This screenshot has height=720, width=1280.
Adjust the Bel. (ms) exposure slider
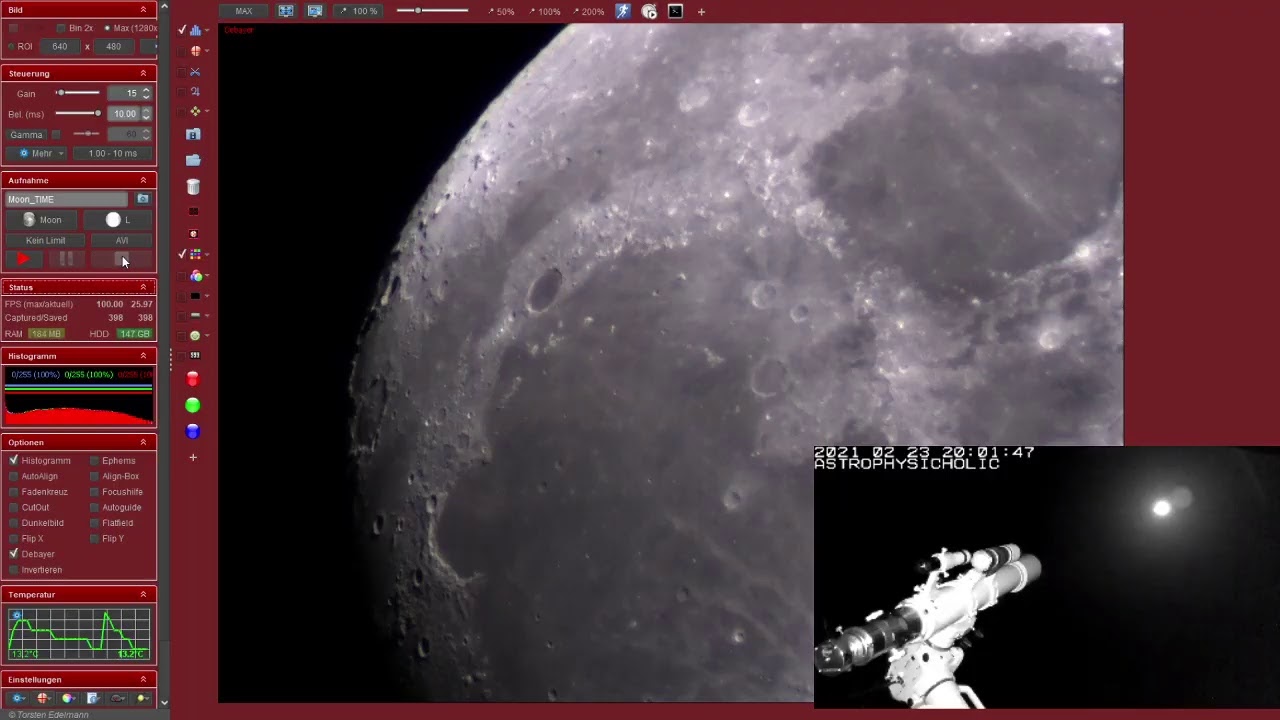78,113
